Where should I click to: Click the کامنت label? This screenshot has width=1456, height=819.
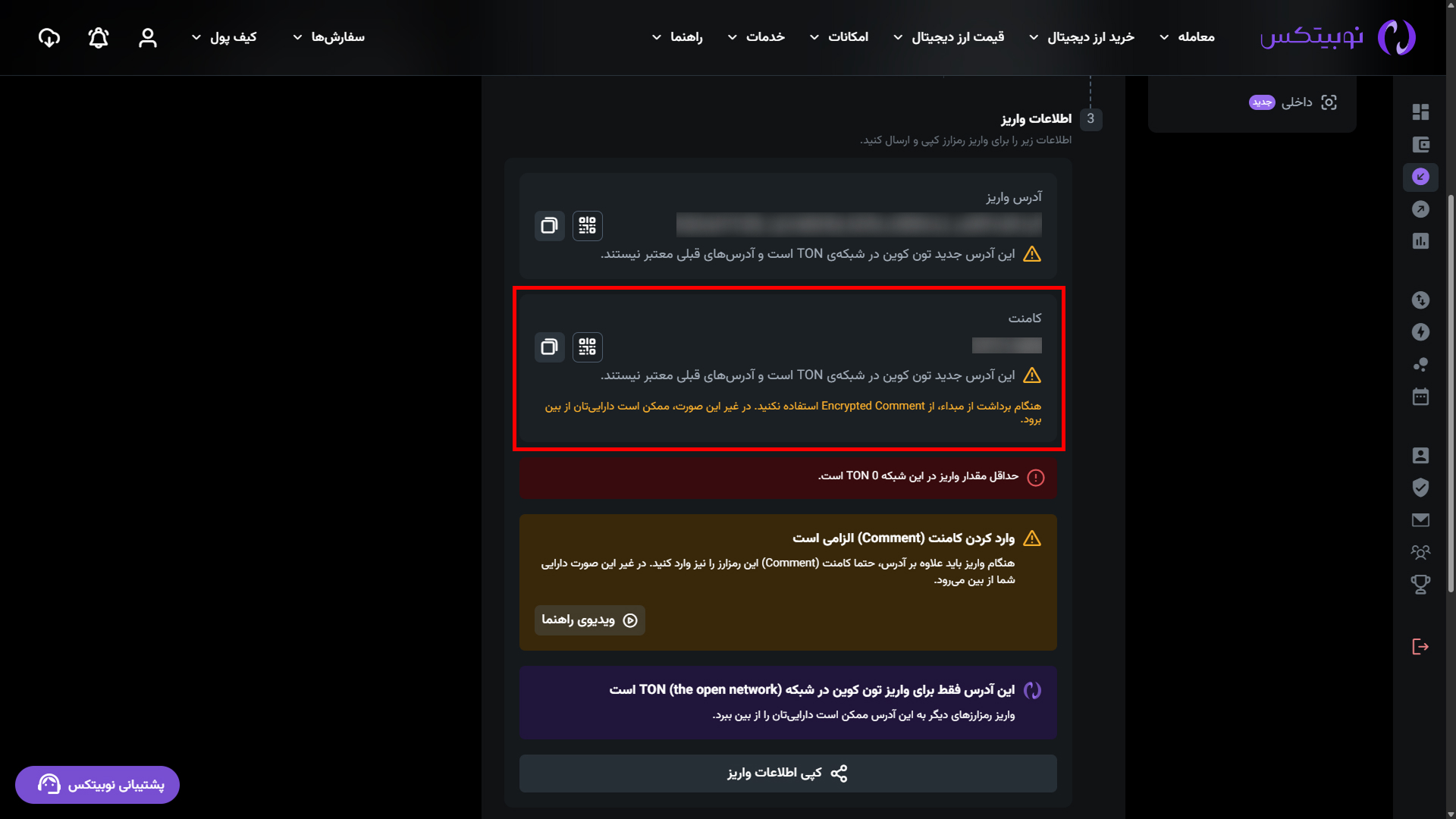tap(1025, 318)
